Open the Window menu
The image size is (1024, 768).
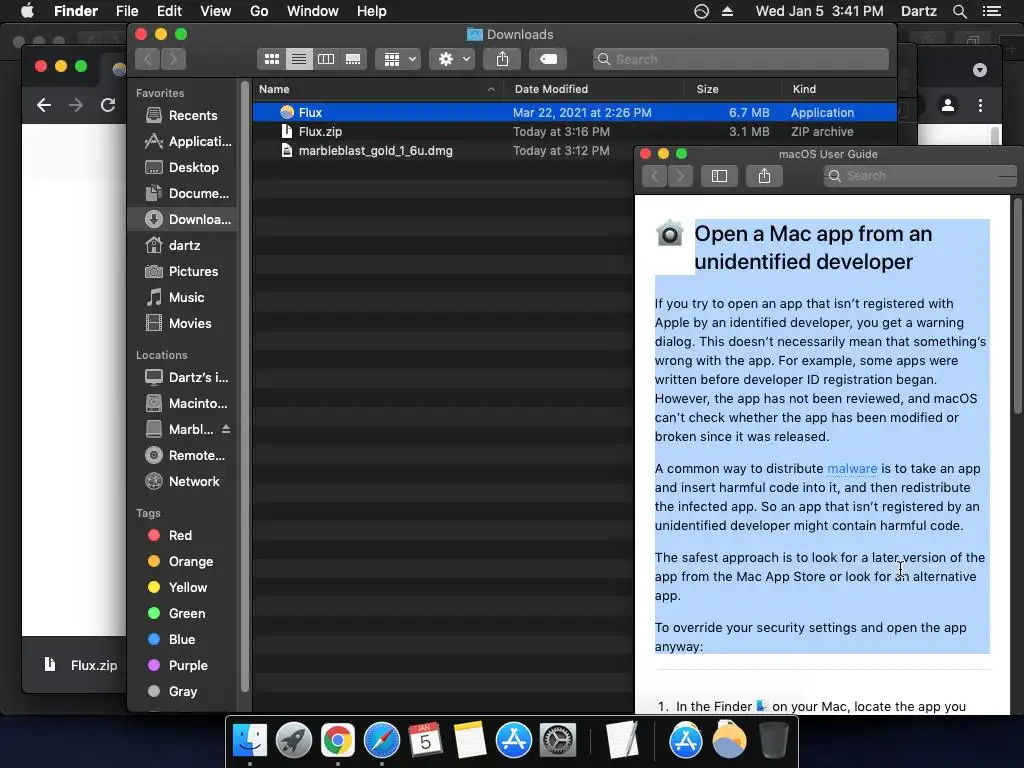click(313, 11)
